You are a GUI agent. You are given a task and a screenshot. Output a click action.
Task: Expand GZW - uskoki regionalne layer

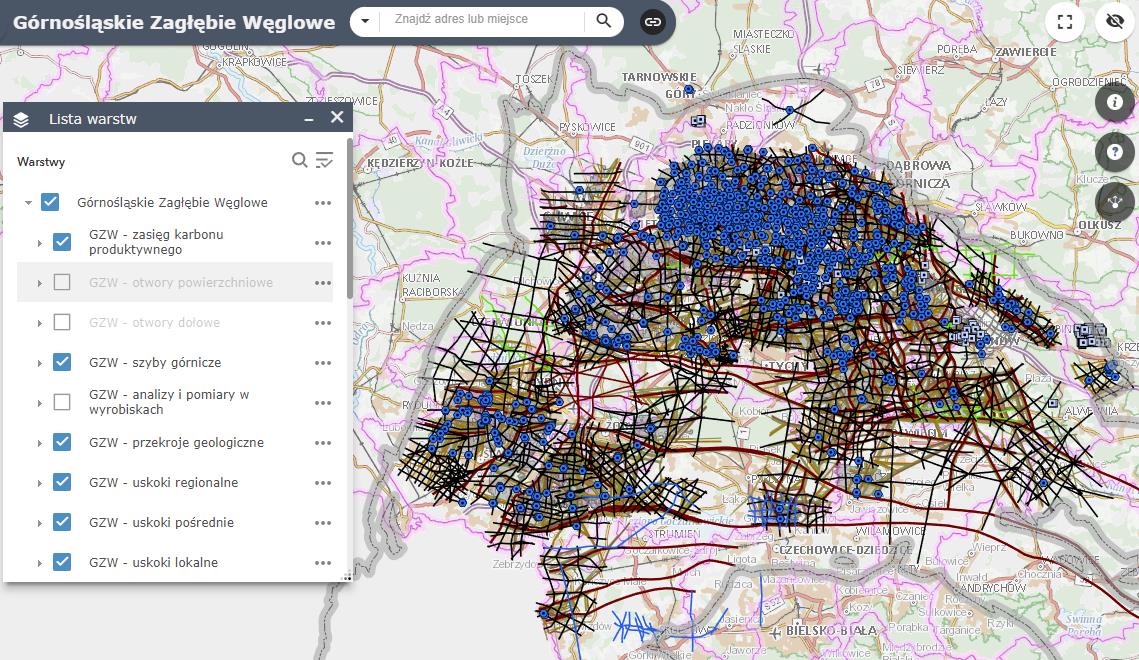click(39, 483)
